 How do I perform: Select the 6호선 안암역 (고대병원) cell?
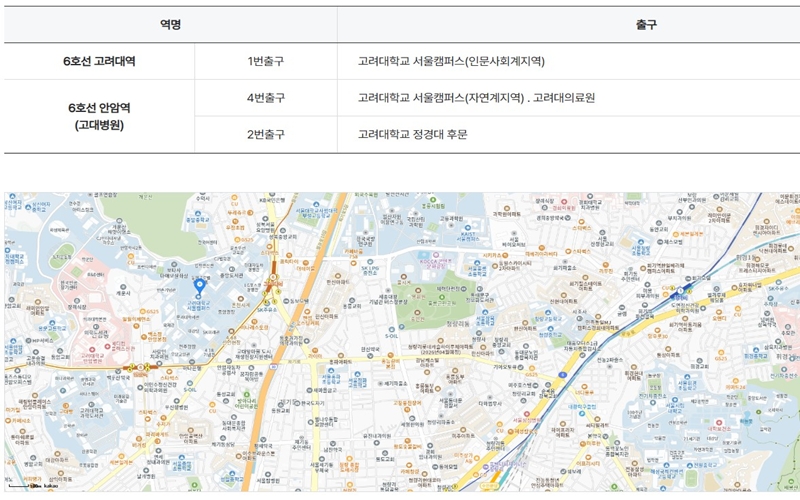coord(99,116)
